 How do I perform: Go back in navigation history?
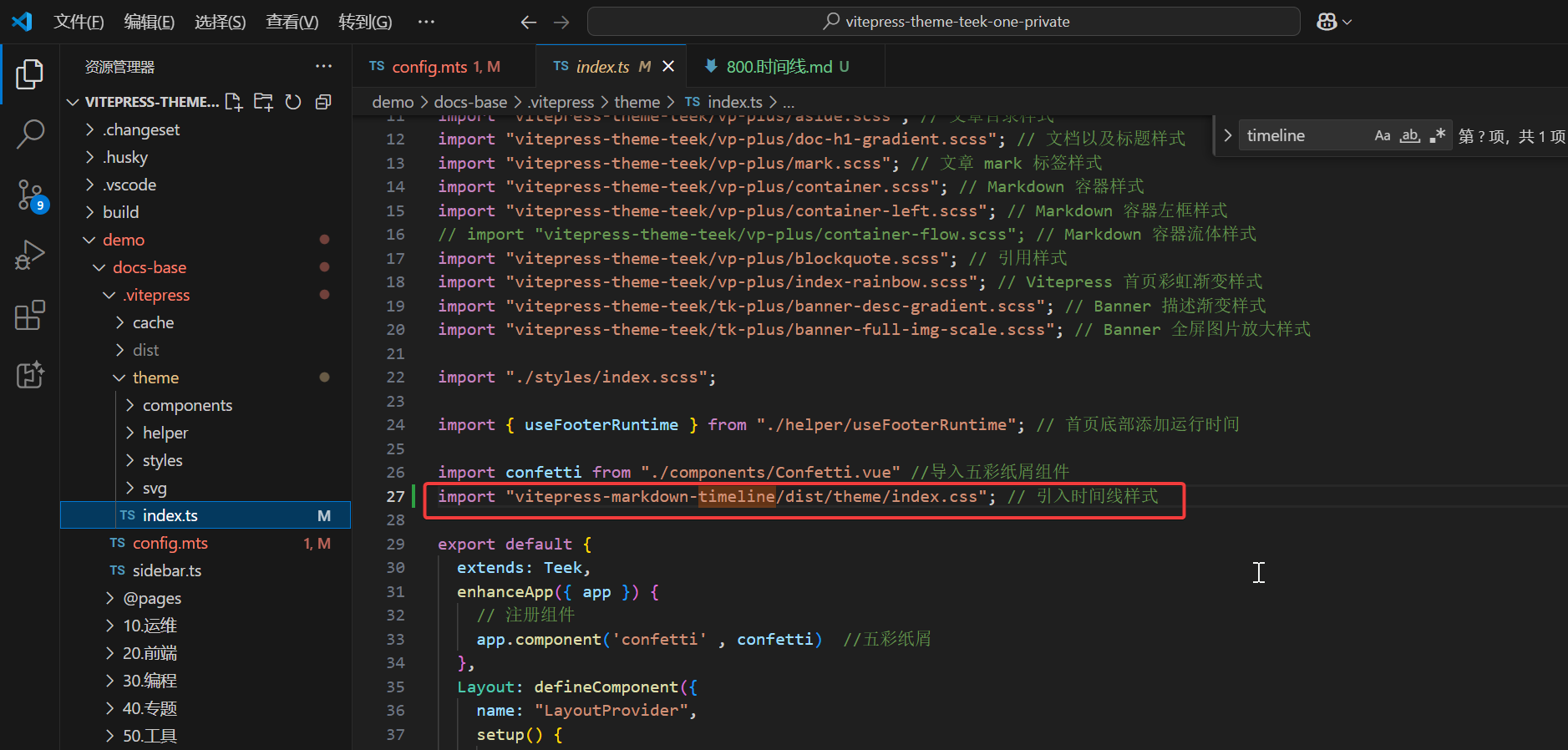pyautogui.click(x=528, y=23)
